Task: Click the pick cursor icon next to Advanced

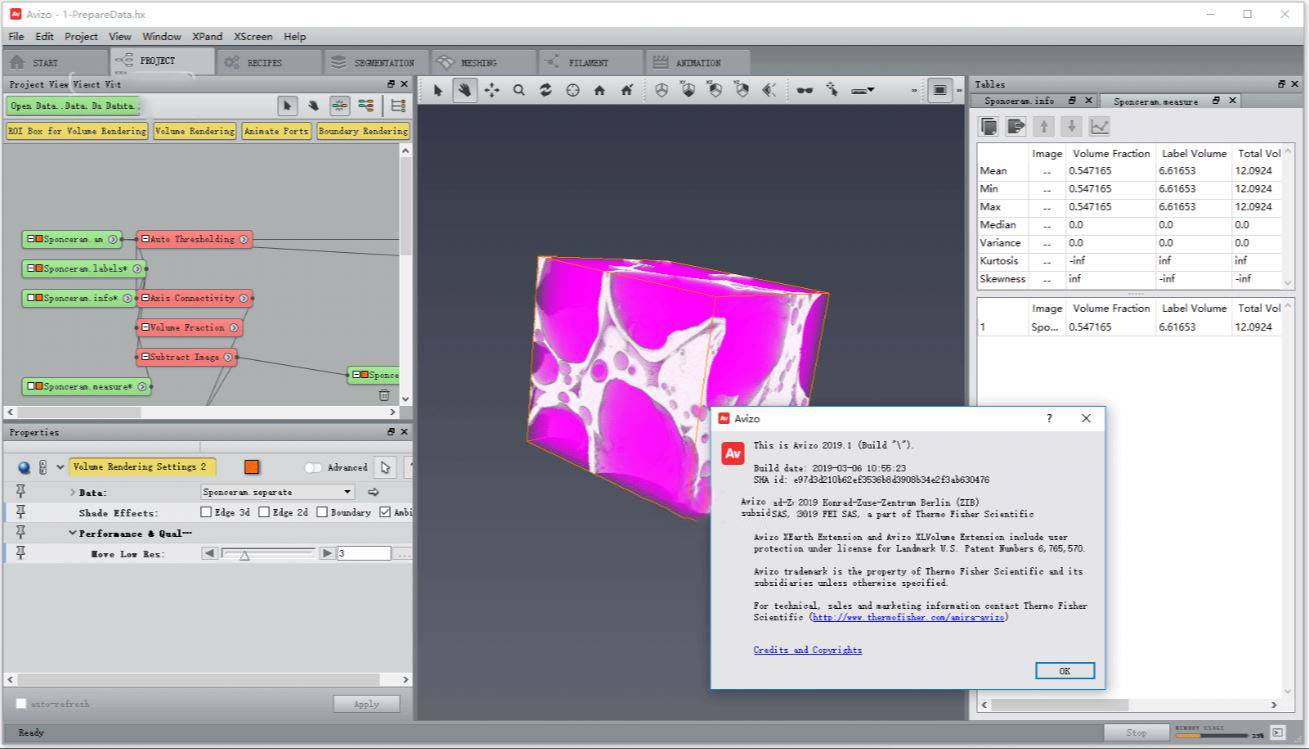Action: click(x=385, y=467)
